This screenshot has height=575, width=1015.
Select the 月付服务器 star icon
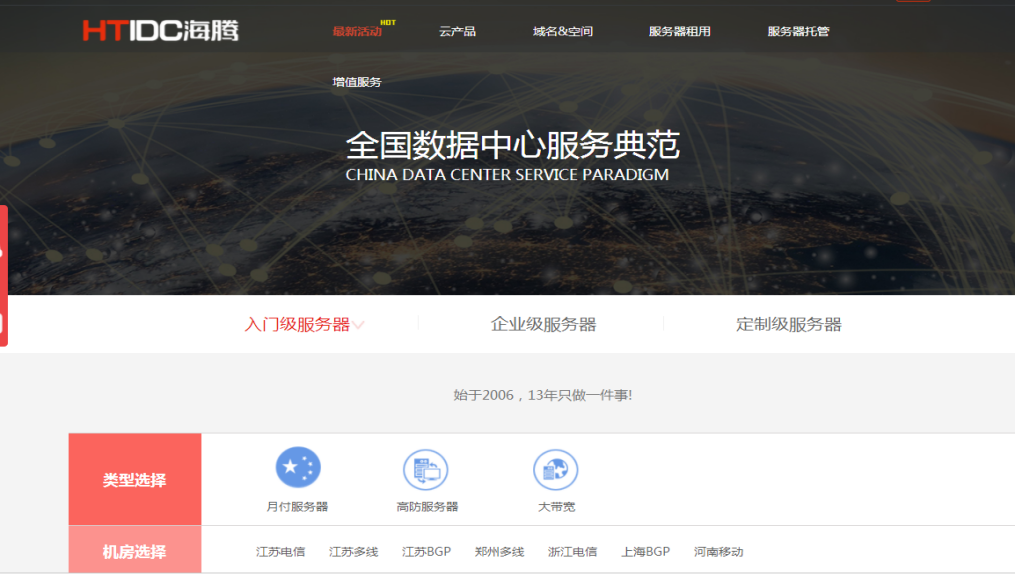[x=298, y=468]
